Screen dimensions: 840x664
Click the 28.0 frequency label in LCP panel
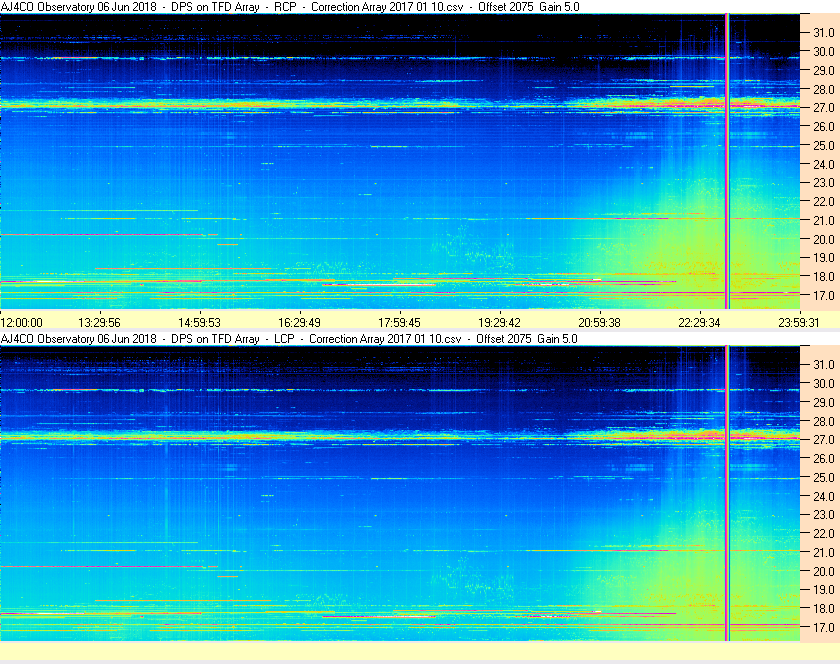coord(824,421)
